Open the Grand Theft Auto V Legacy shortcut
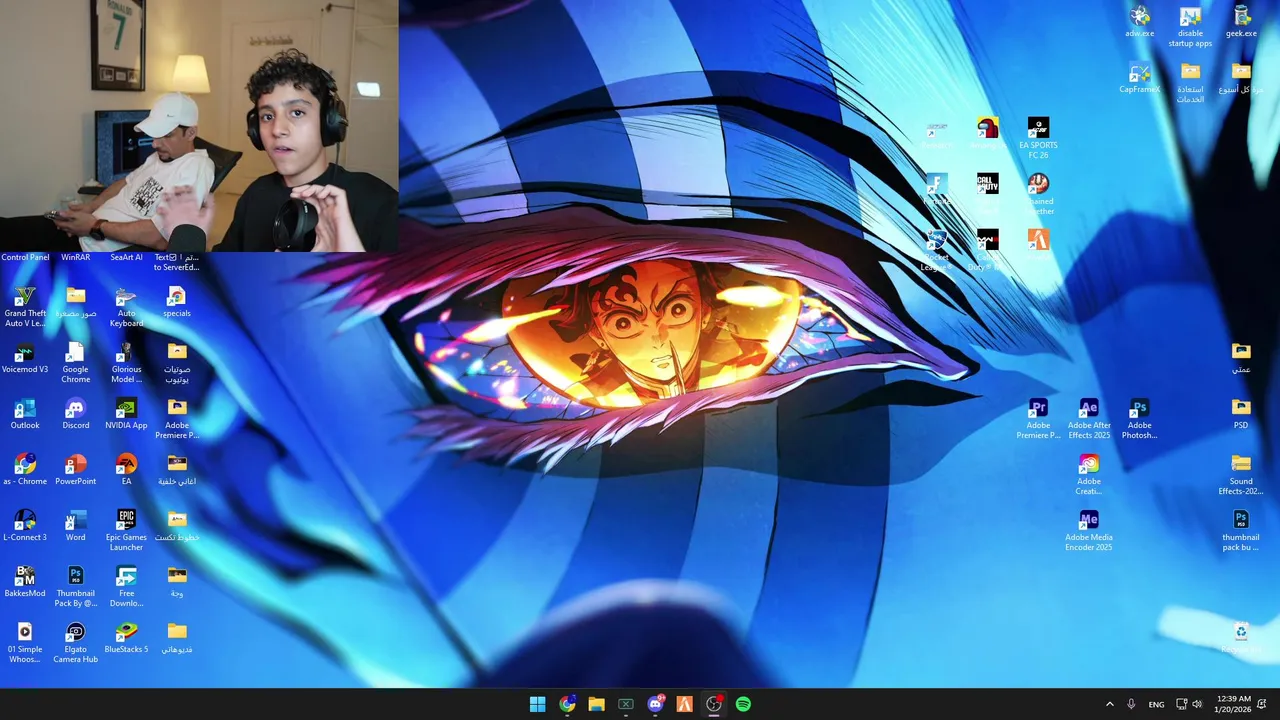Screen dimensions: 1280x720 point(25,307)
